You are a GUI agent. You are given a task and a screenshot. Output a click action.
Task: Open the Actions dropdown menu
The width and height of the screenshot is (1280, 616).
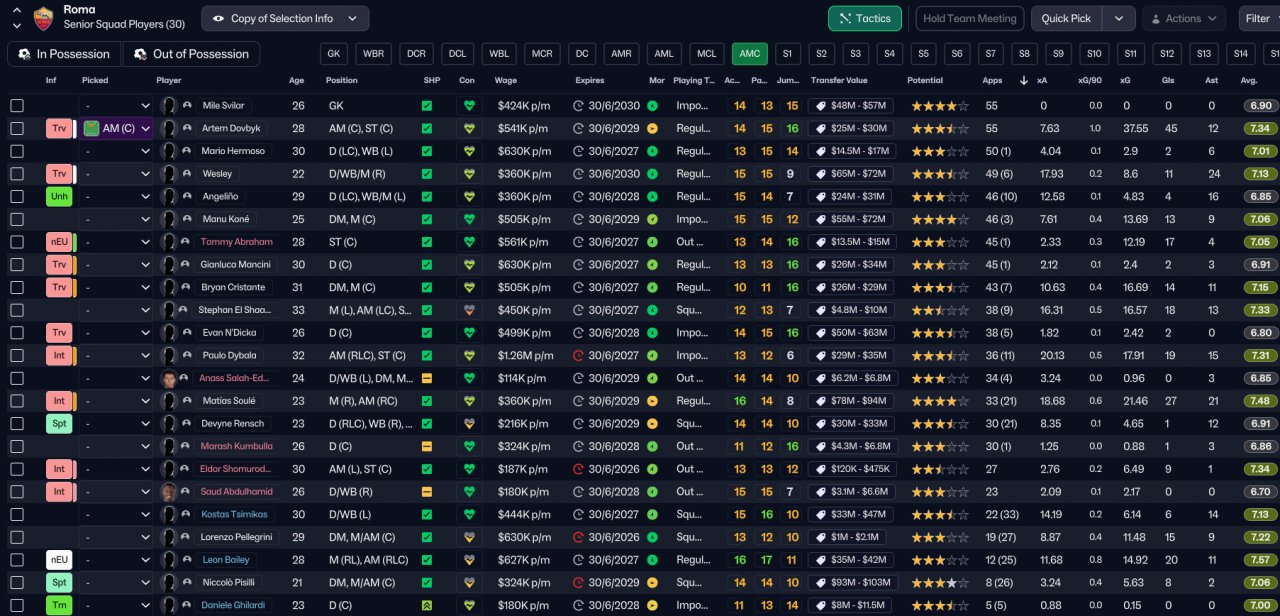click(x=1183, y=18)
